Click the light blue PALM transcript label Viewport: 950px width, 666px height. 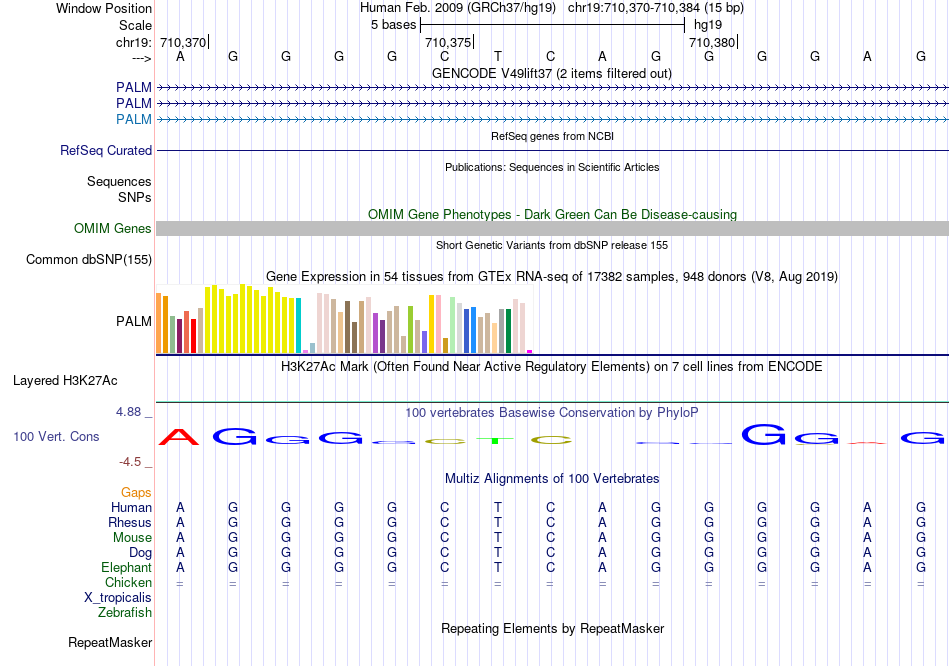coord(133,119)
